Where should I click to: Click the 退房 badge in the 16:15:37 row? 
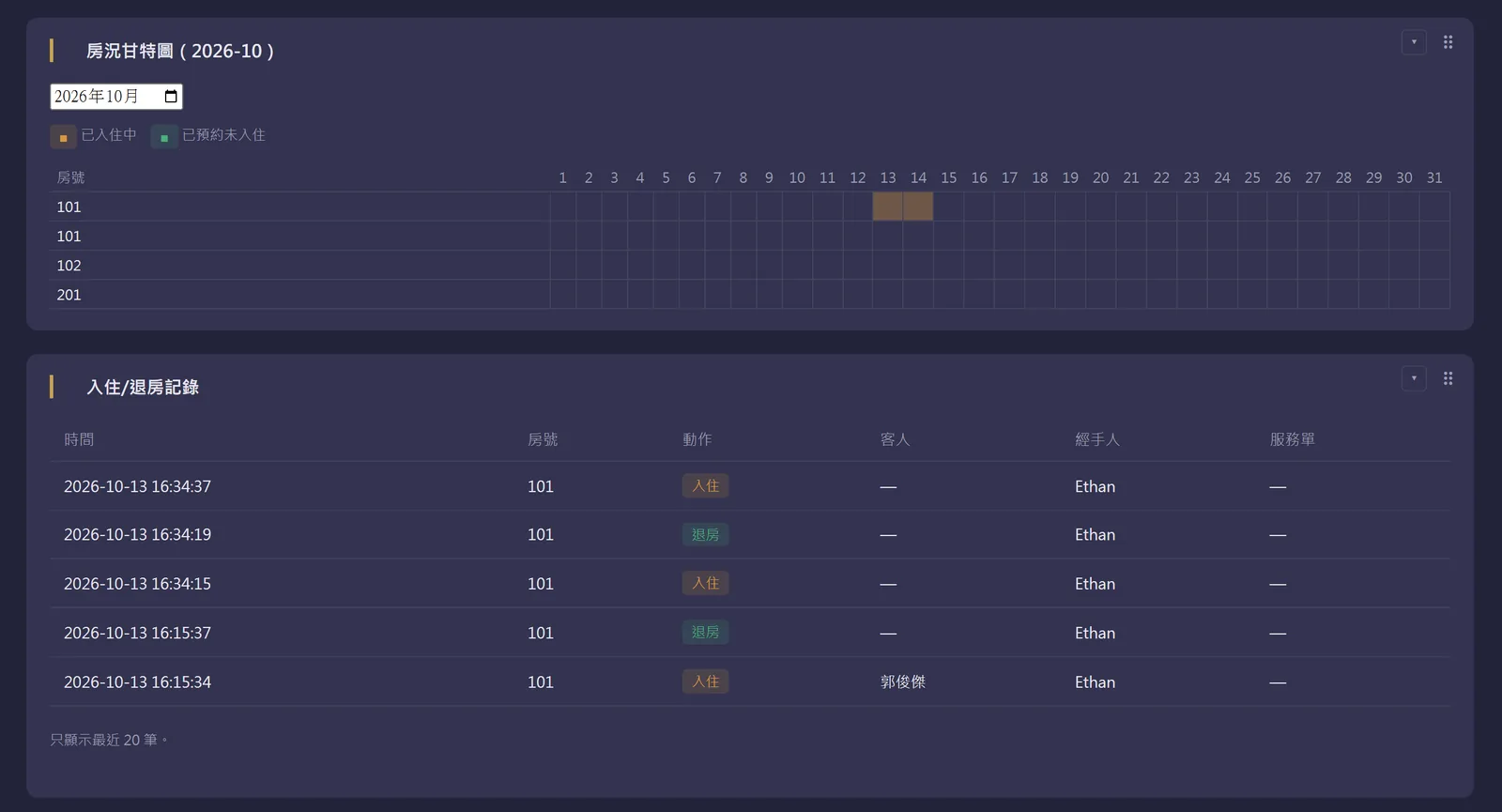click(705, 632)
